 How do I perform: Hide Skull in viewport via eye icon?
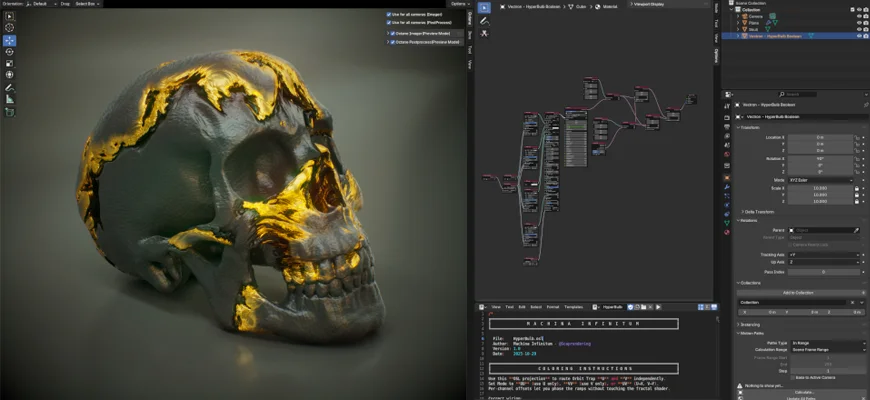click(859, 29)
